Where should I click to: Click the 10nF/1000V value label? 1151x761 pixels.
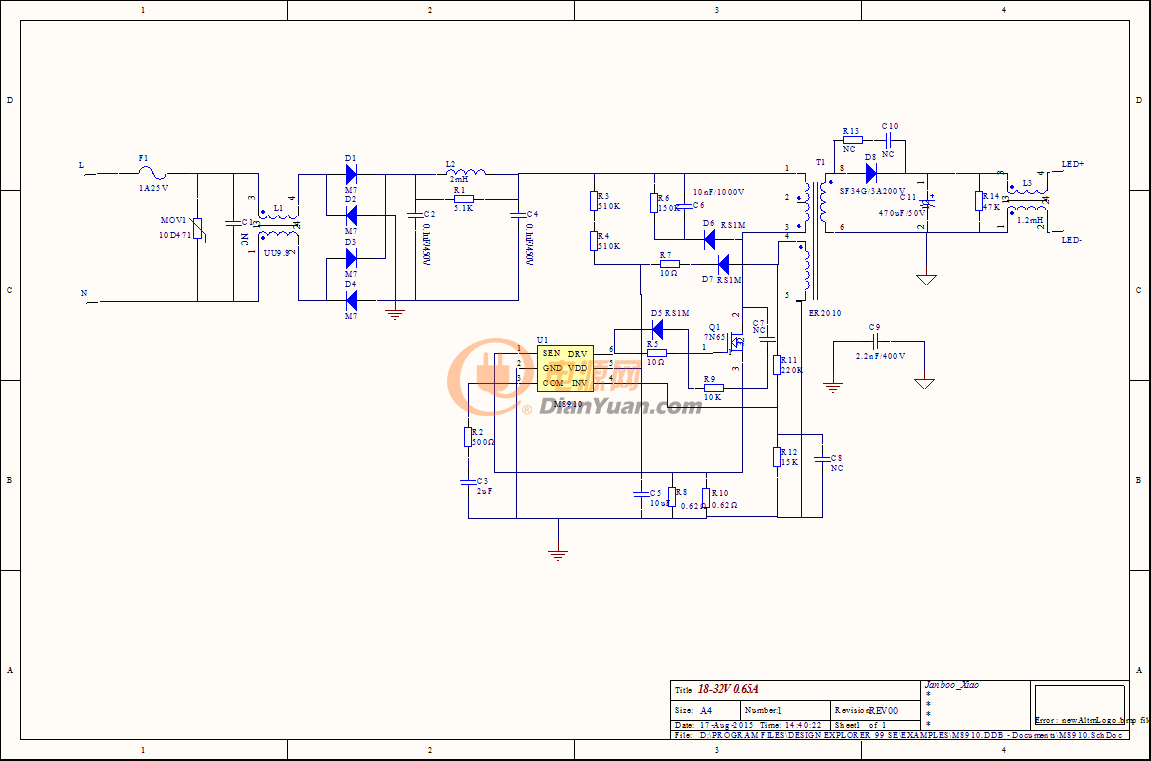coord(719,192)
